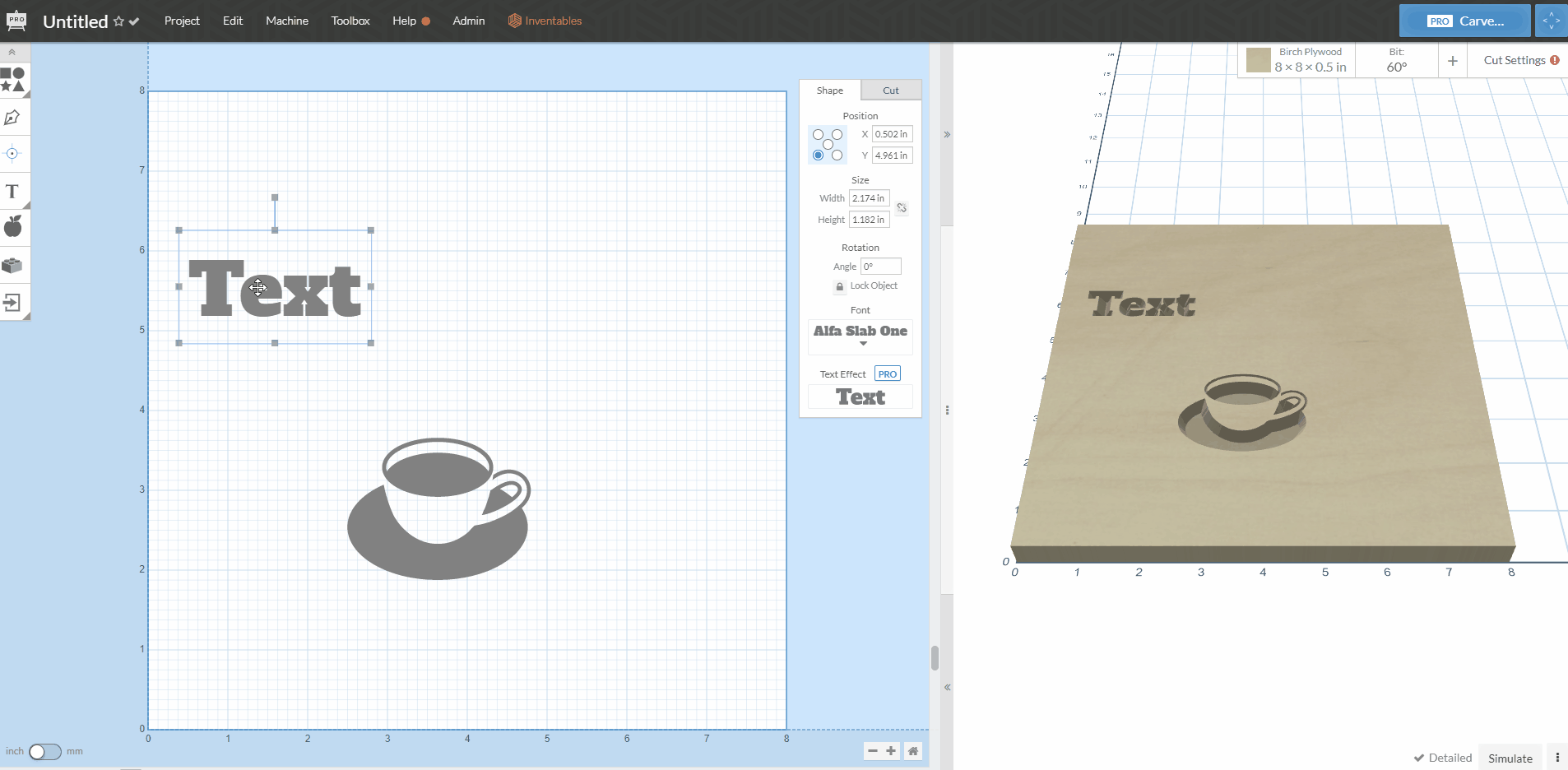Image resolution: width=1568 pixels, height=770 pixels.
Task: Open the Icons library apple icon
Action: point(12,227)
